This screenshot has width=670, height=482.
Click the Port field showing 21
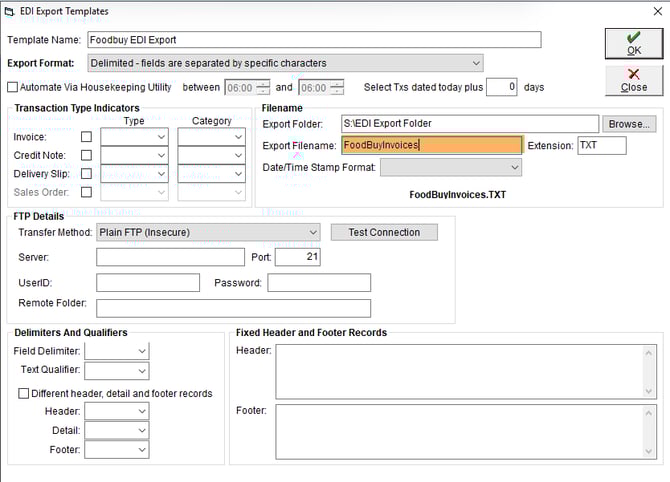point(298,257)
